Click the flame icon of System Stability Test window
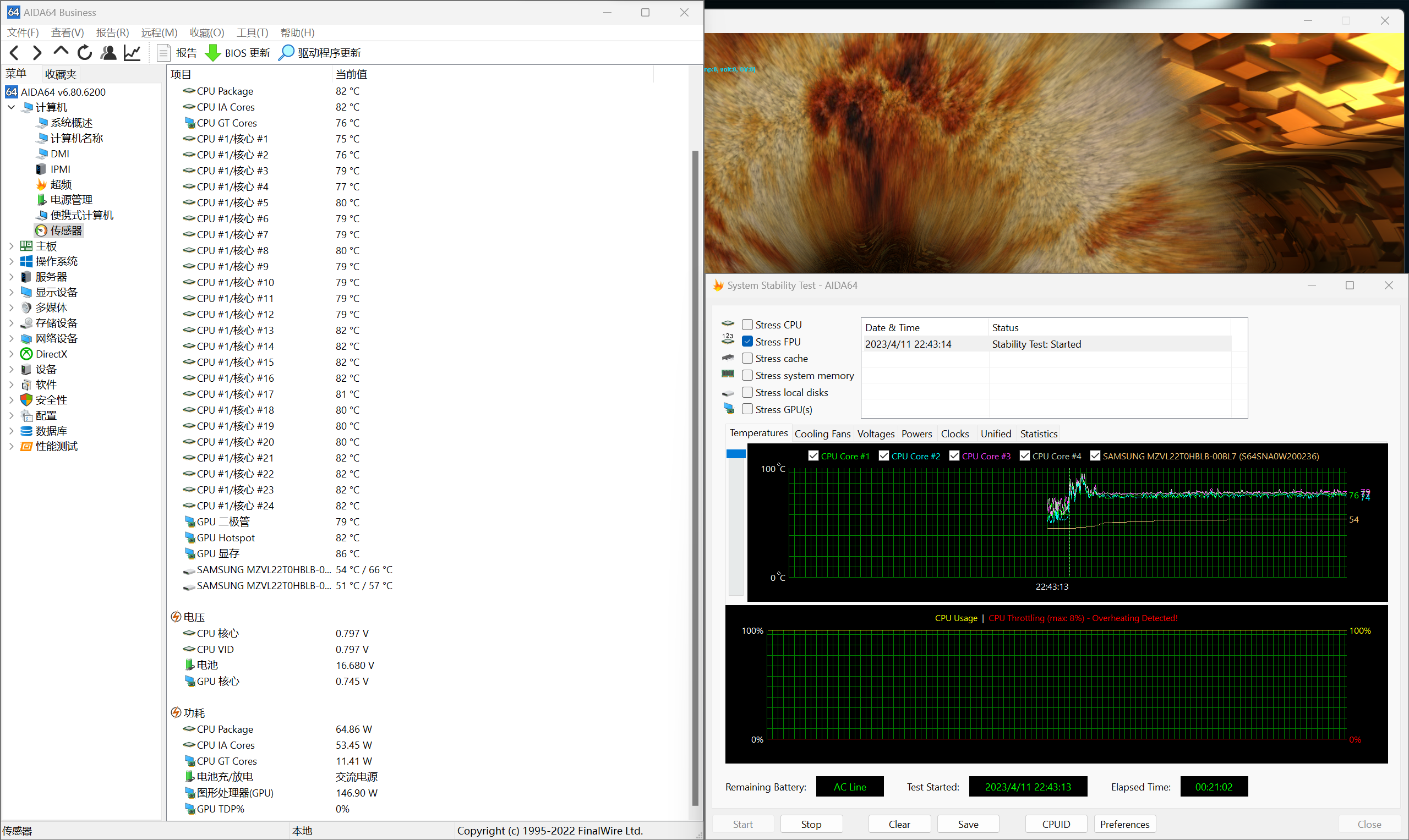Screen dimensions: 1409x840 [x=718, y=286]
